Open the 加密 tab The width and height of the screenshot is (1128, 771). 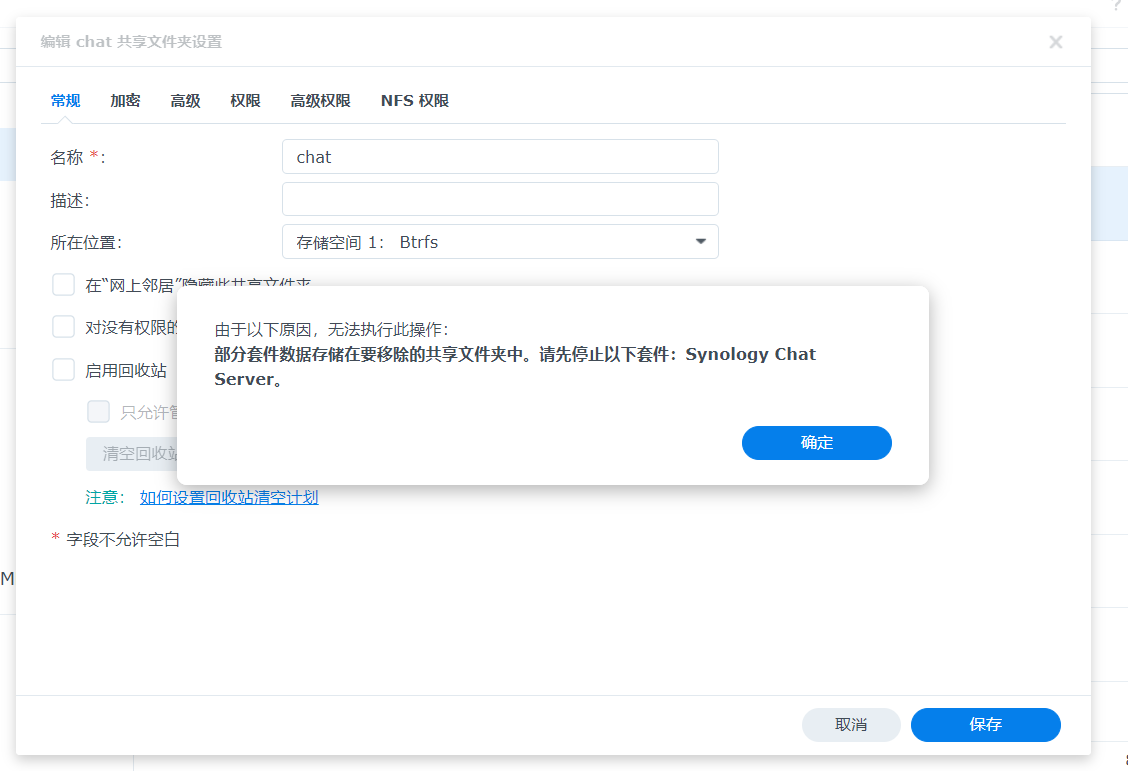point(125,101)
